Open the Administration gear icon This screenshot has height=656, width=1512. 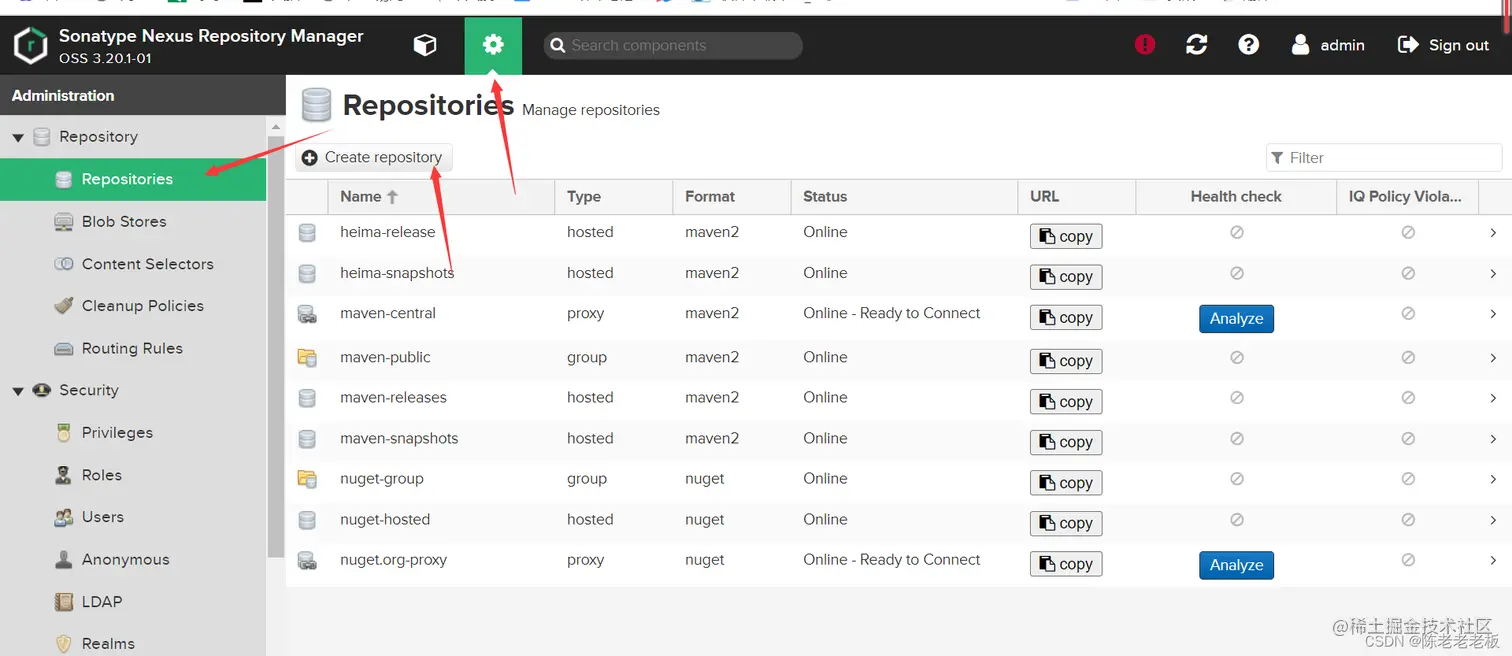pyautogui.click(x=493, y=45)
